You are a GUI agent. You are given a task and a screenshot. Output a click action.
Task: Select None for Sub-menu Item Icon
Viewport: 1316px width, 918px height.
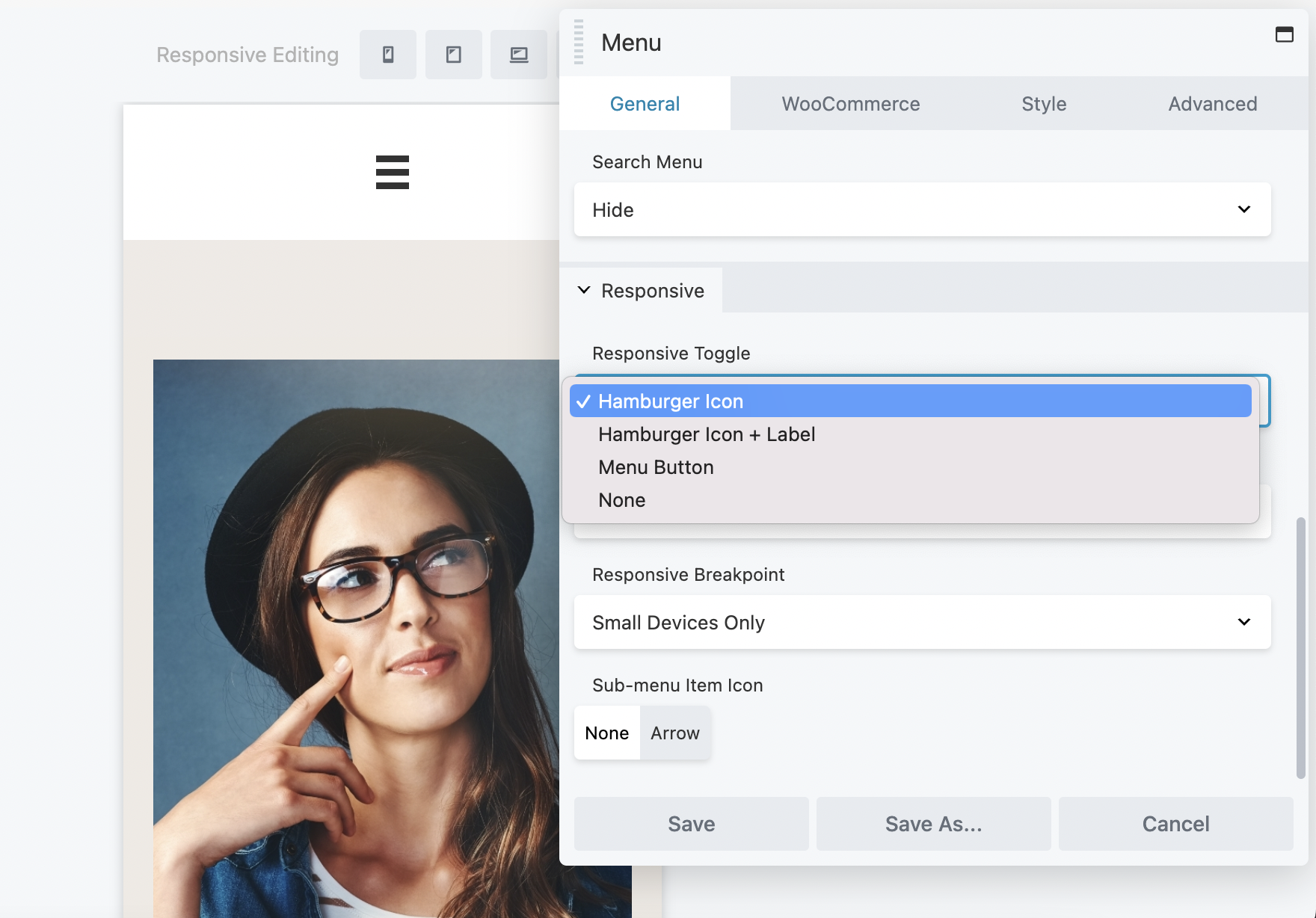(x=606, y=733)
